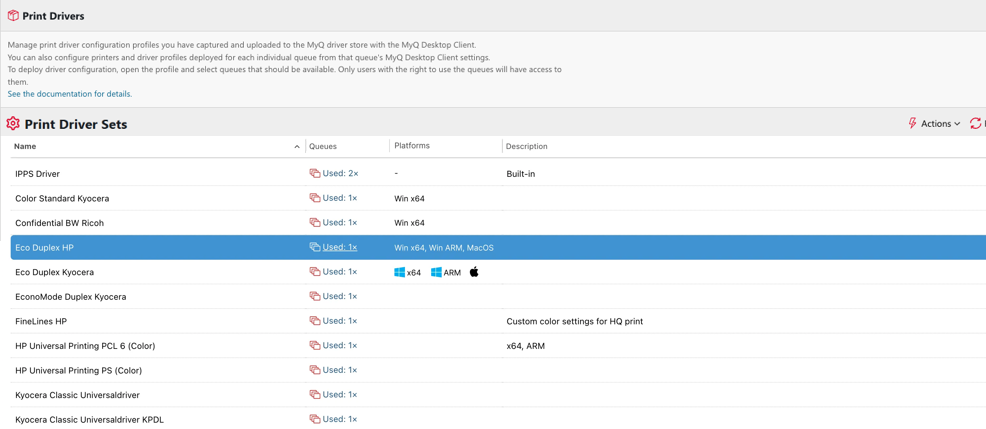Open See the documentation for details link
This screenshot has width=986, height=429.
(70, 94)
